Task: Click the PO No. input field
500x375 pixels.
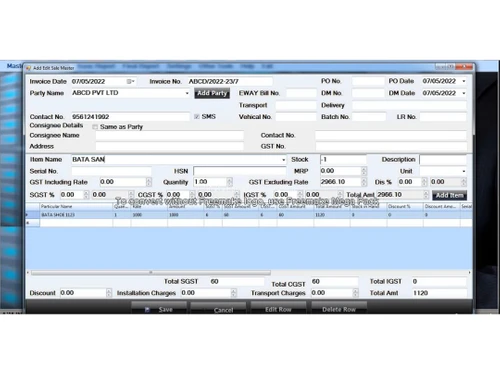Action: (368, 81)
